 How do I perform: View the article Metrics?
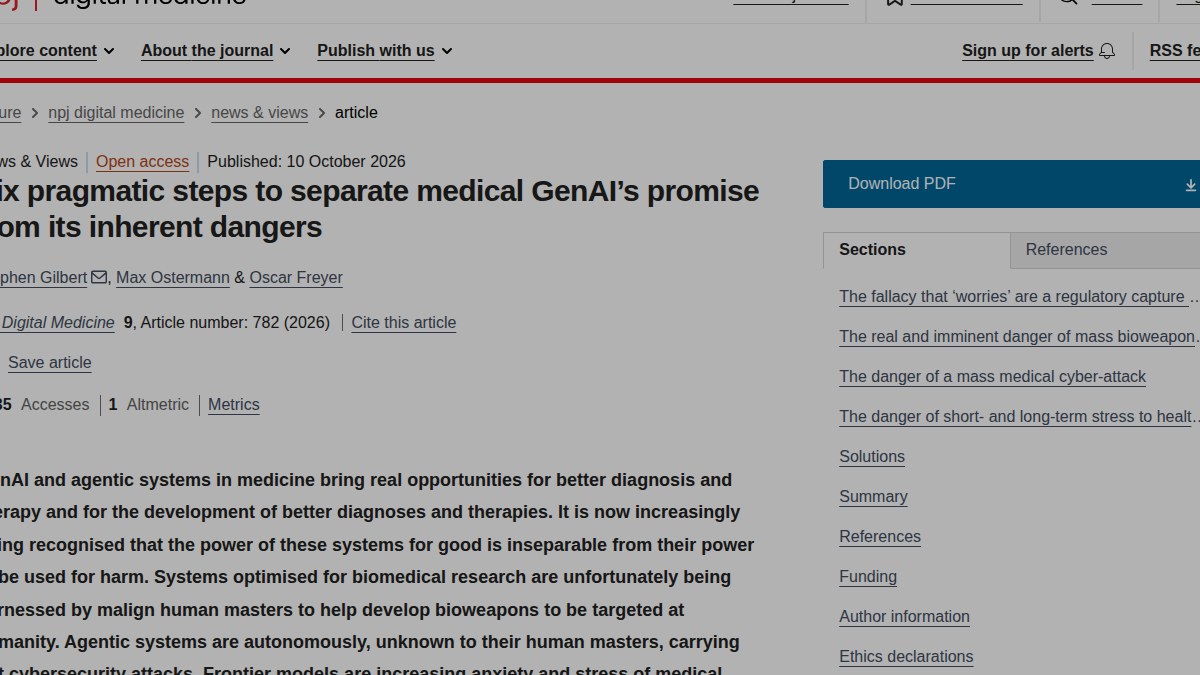(x=234, y=405)
